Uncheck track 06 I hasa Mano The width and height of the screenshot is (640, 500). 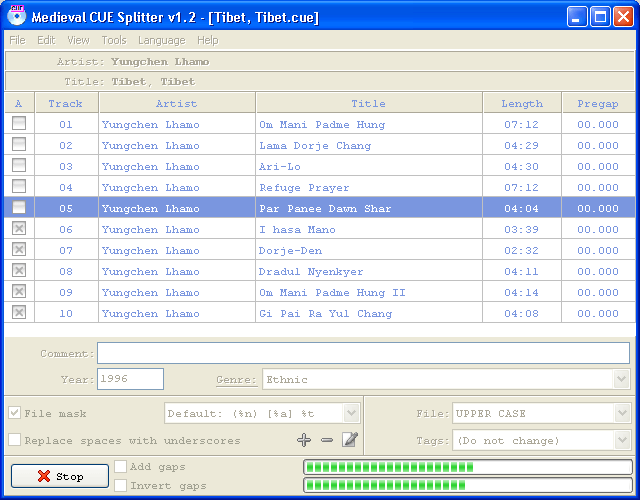point(19,229)
